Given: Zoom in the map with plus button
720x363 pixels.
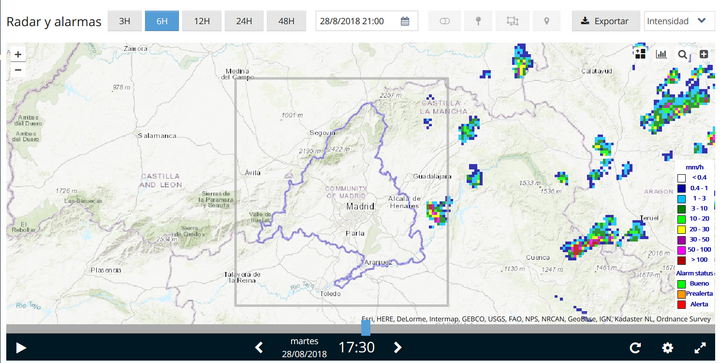Looking at the screenshot, I should point(18,55).
